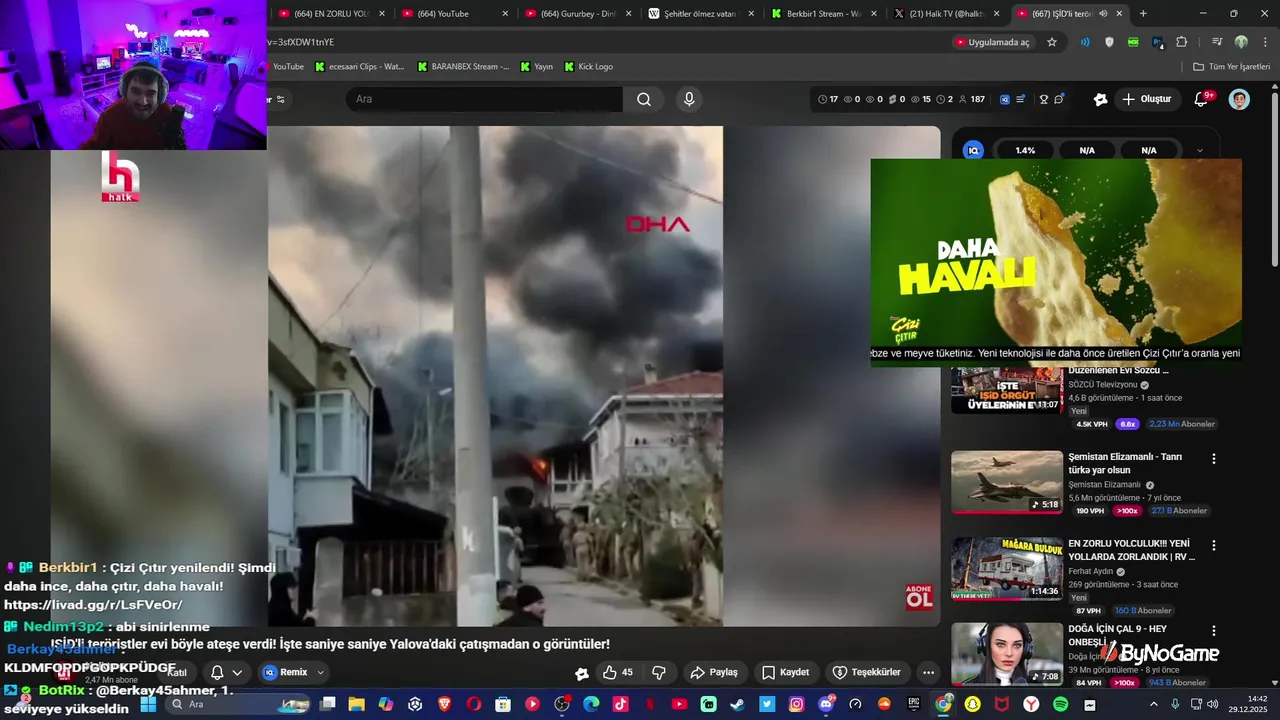
Task: Click the Paylaş share button
Action: (x=714, y=672)
